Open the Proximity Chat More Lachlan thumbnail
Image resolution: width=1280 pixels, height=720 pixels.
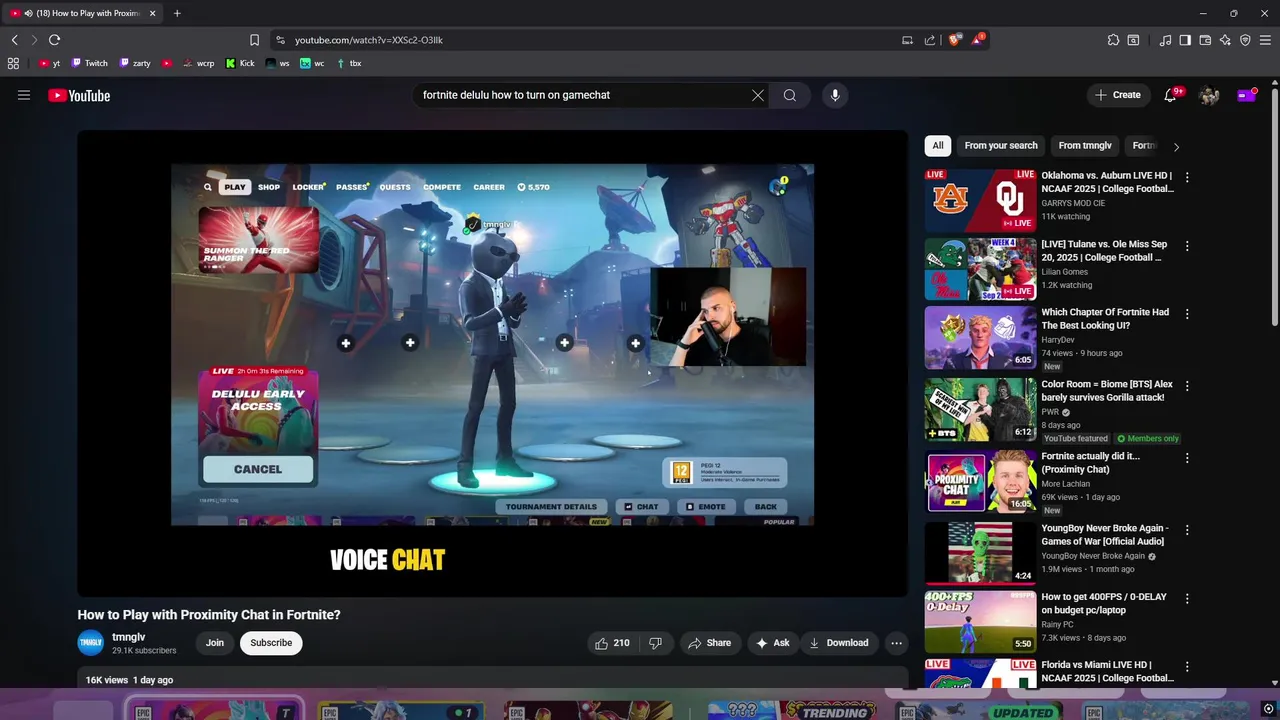point(980,482)
